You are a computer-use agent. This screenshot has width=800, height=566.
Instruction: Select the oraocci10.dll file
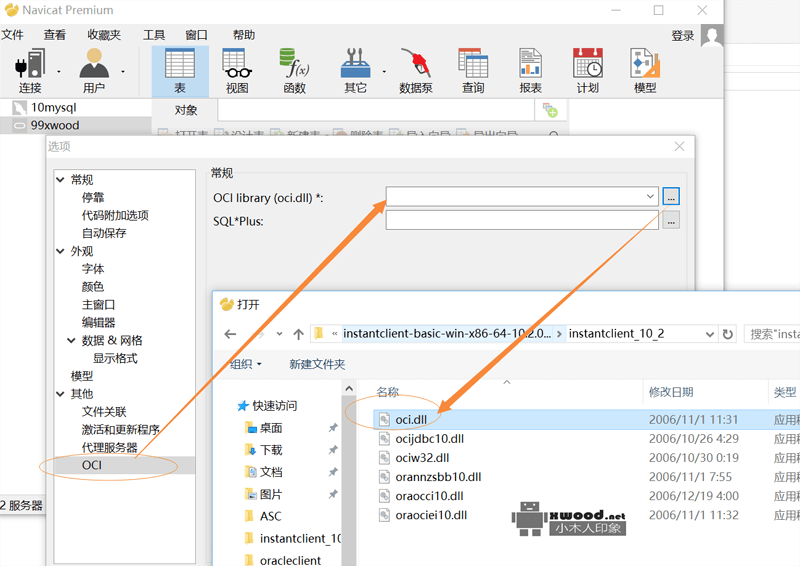(x=429, y=496)
